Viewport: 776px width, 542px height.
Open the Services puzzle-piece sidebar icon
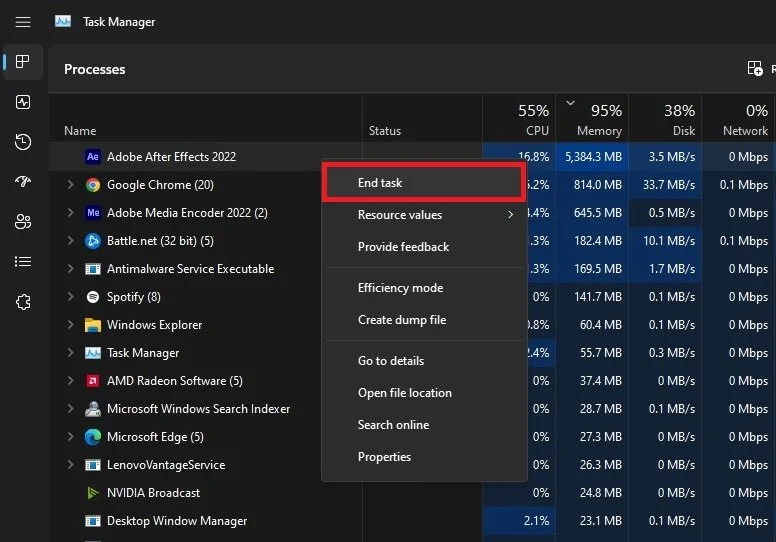pyautogui.click(x=23, y=302)
